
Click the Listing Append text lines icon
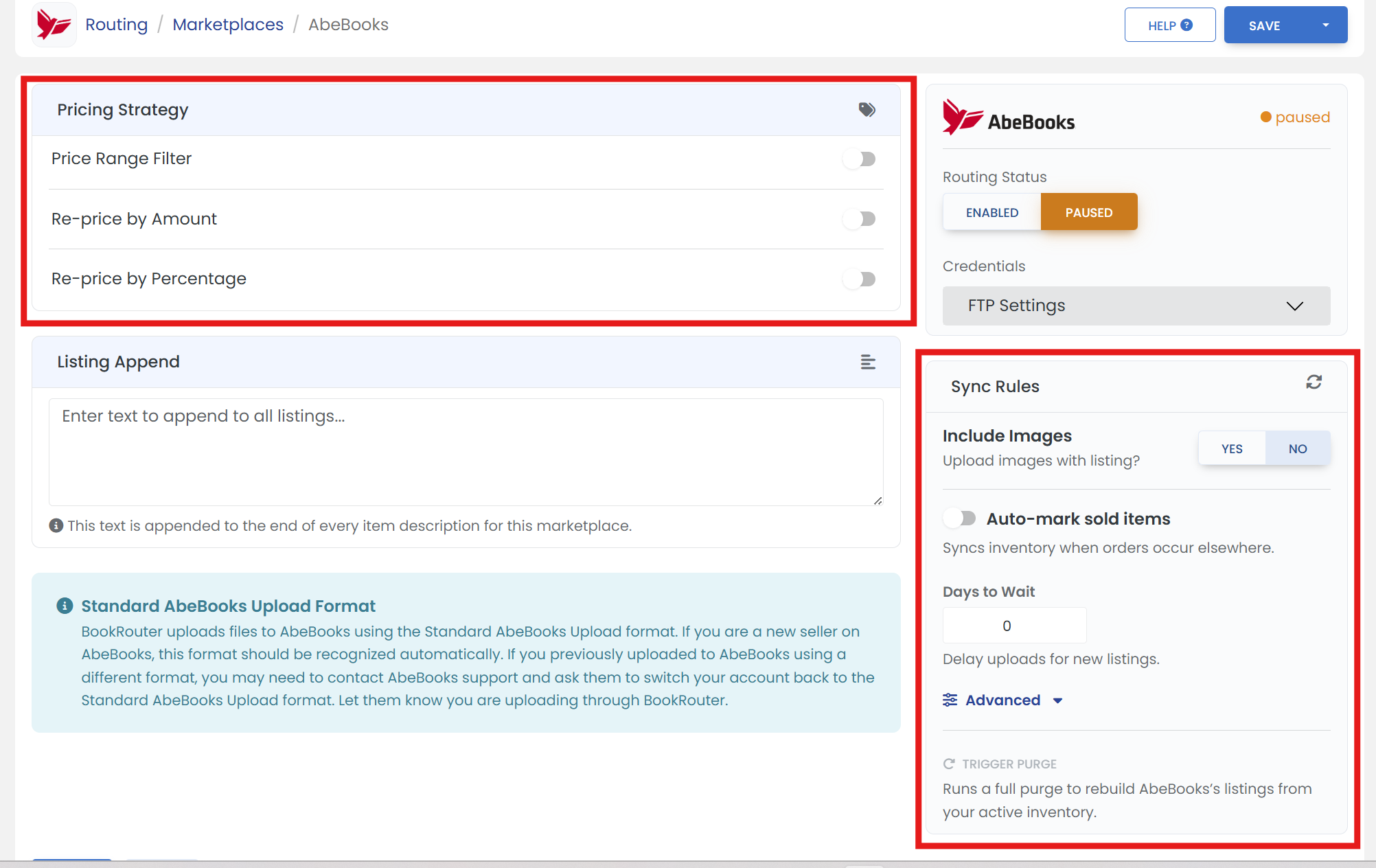[x=868, y=362]
